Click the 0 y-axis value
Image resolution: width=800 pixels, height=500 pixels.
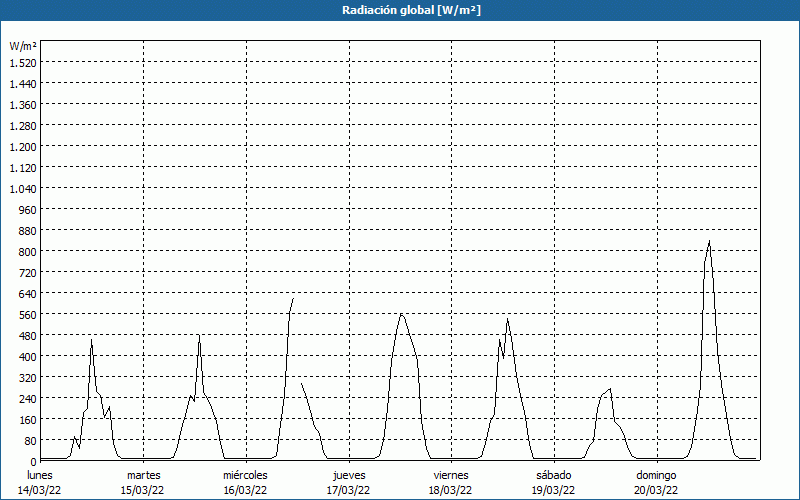[34, 462]
